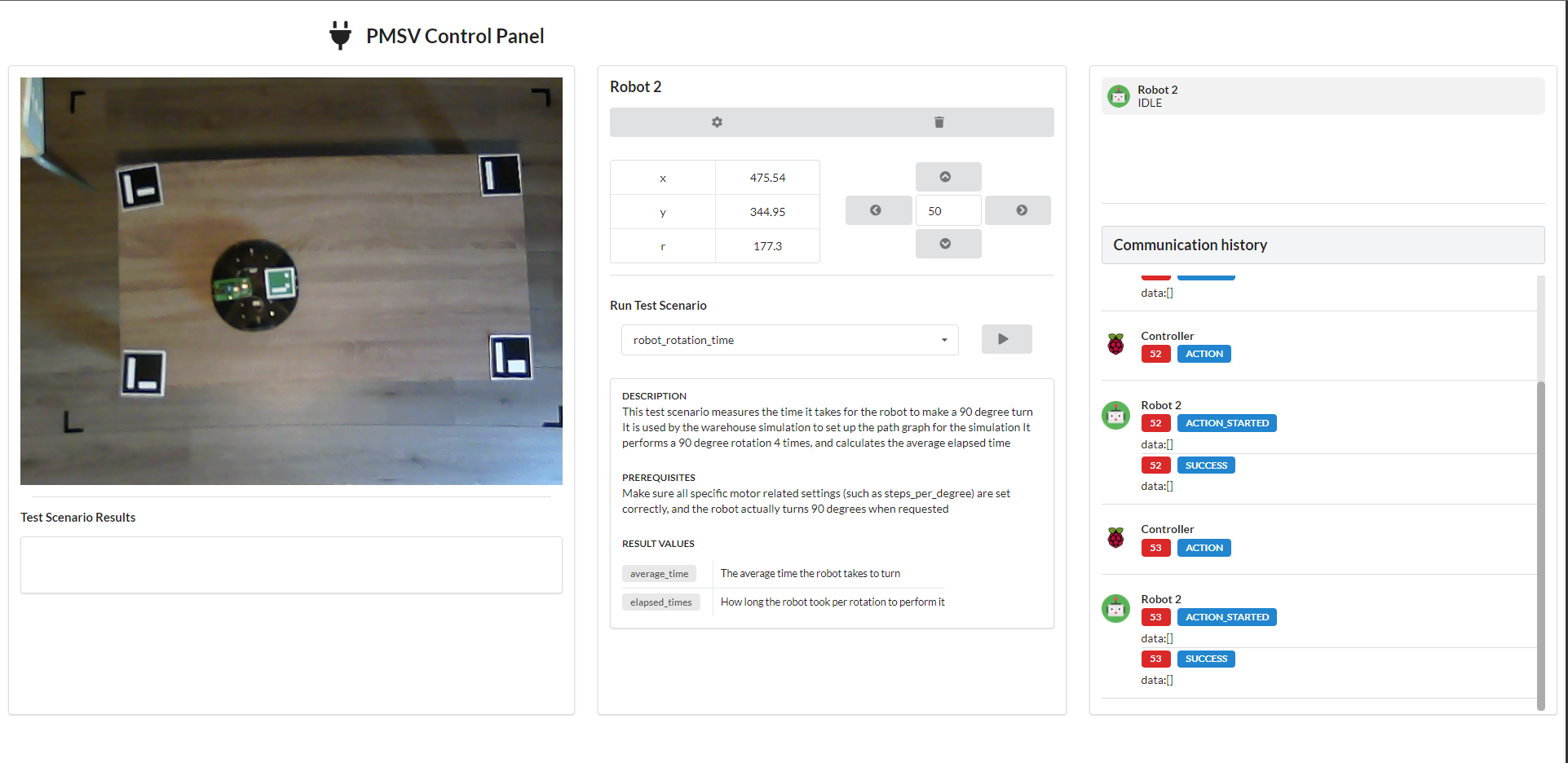Click the left chevron to rotate robot left
Image resolution: width=1568 pixels, height=763 pixels.
878,209
